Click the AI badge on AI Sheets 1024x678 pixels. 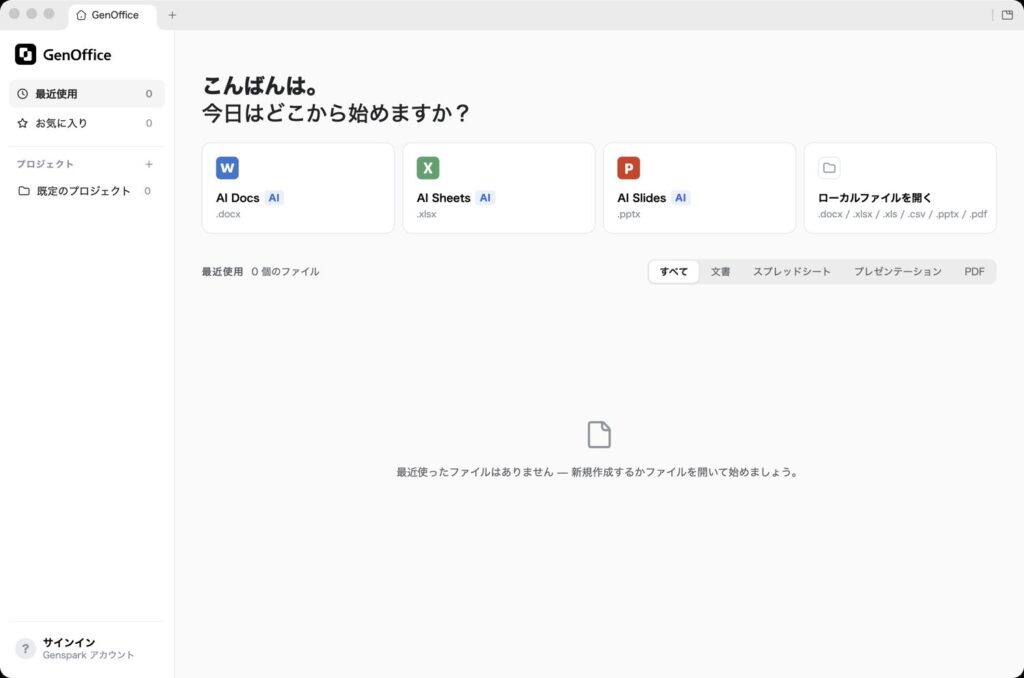[x=485, y=198]
